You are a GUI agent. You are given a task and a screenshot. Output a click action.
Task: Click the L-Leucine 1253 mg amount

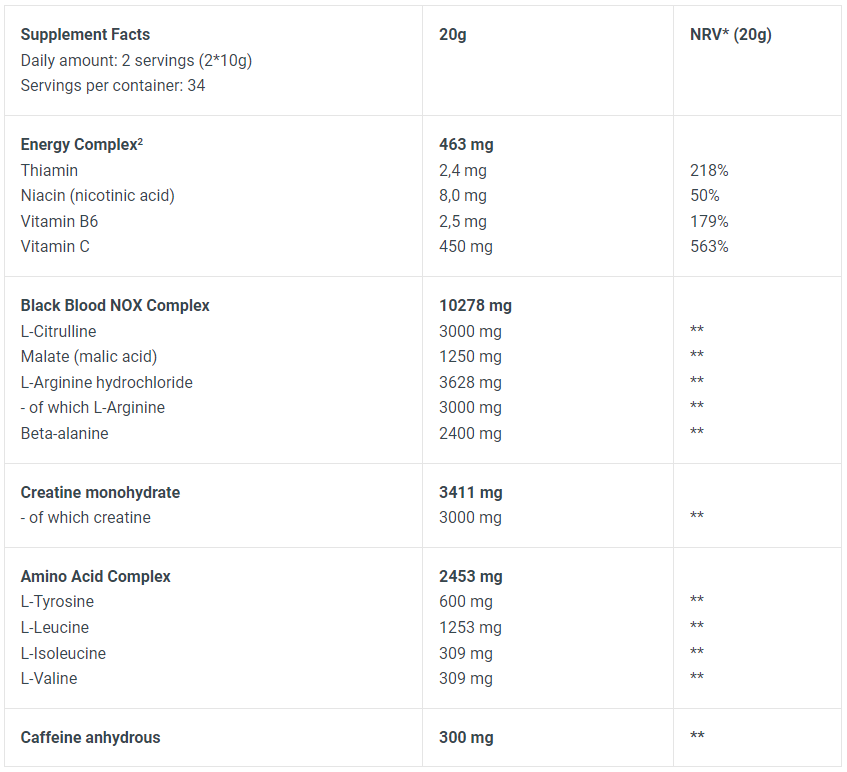[x=470, y=628]
